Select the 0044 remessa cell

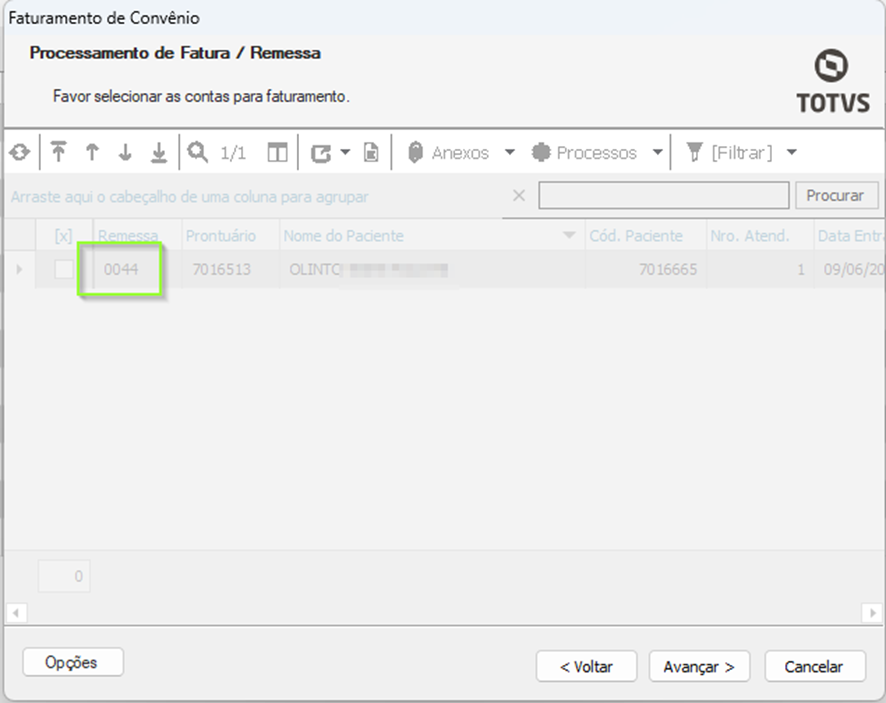tap(137, 269)
